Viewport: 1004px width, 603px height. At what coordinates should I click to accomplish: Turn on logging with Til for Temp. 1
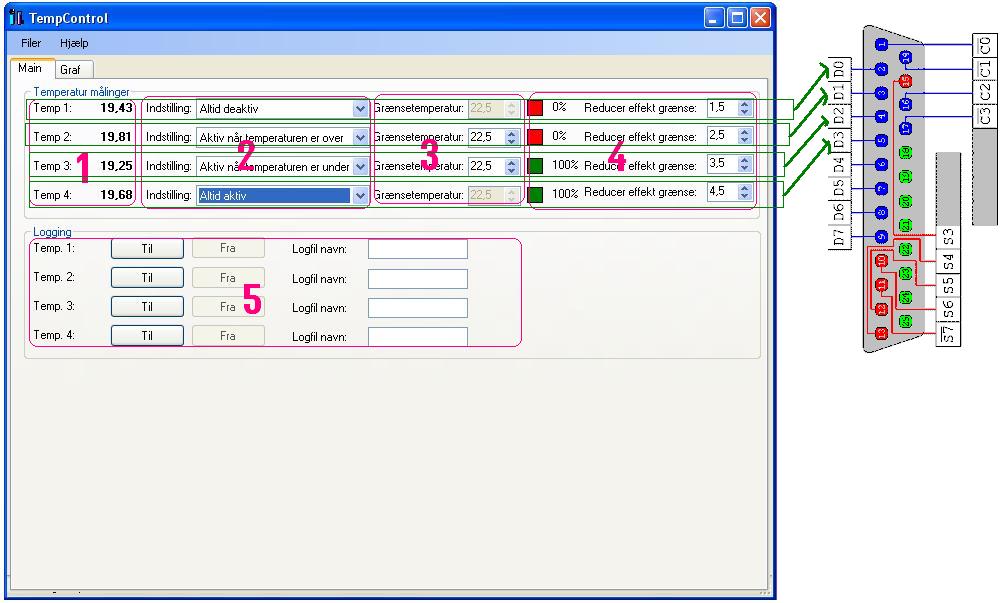pos(147,248)
